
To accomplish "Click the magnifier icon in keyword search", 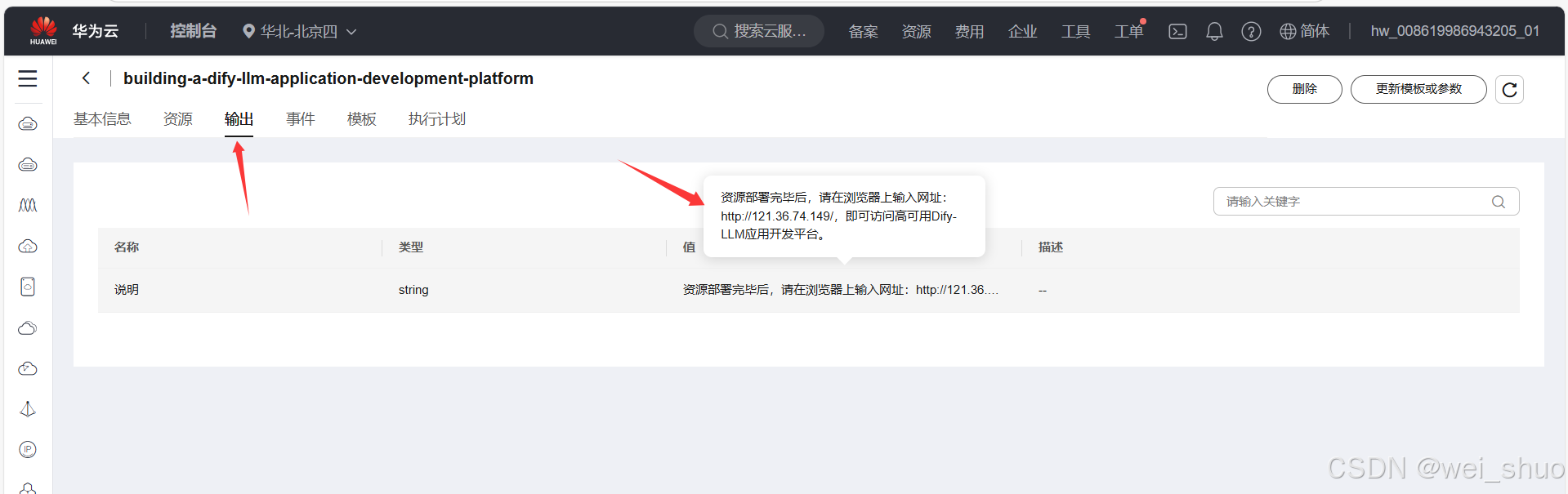I will pyautogui.click(x=1498, y=202).
